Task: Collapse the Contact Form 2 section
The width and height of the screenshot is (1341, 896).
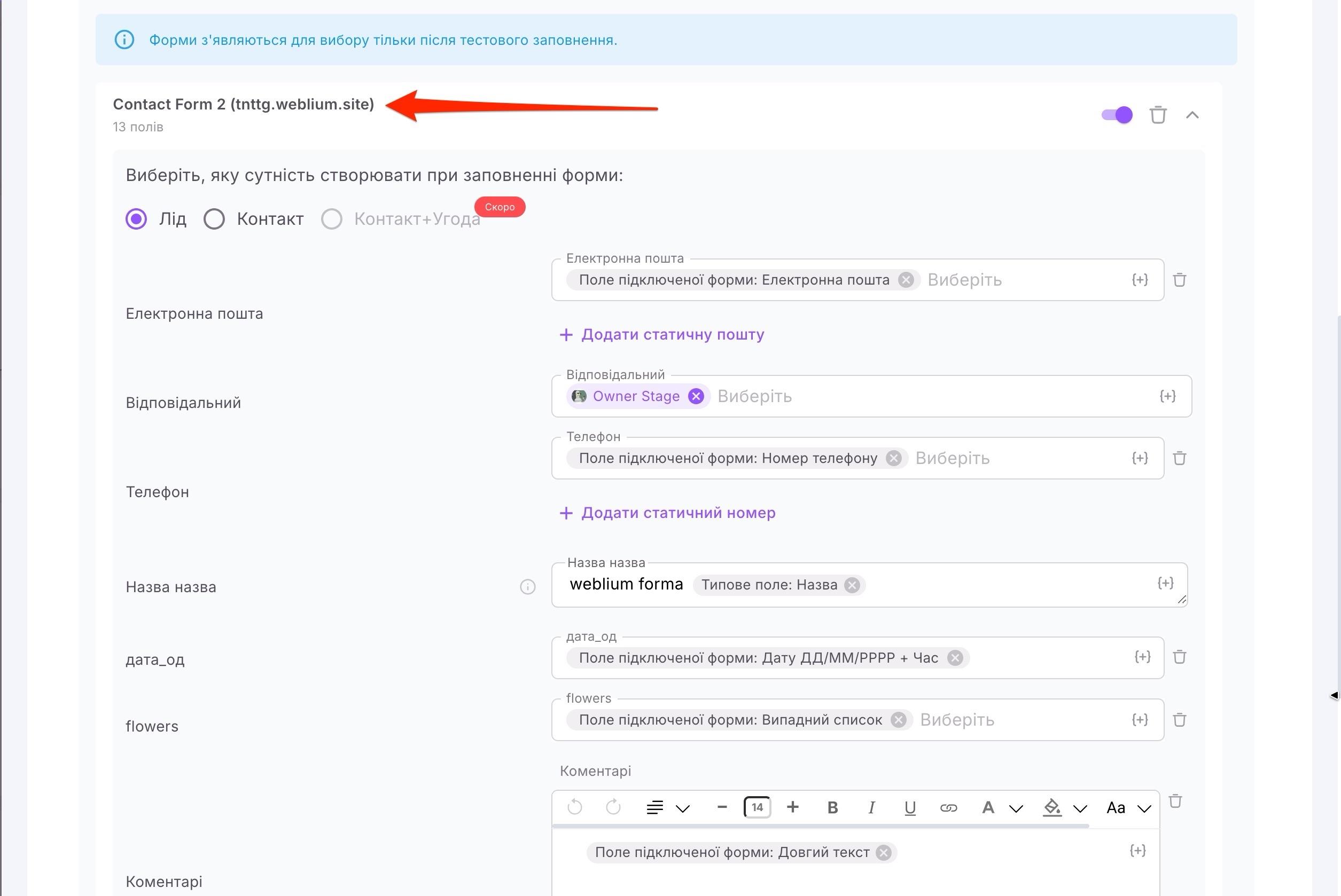Action: click(x=1192, y=115)
